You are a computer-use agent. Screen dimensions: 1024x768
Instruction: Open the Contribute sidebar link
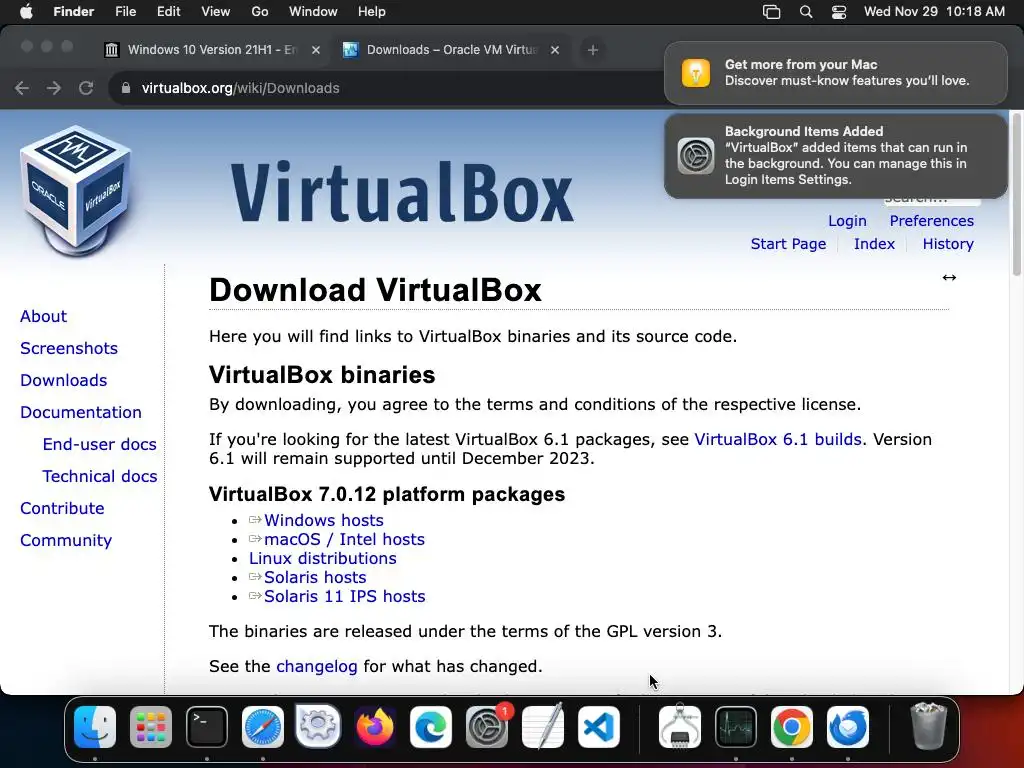point(62,508)
